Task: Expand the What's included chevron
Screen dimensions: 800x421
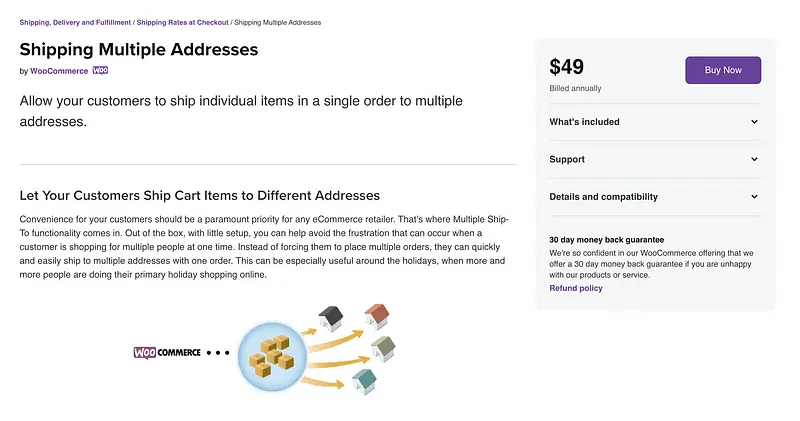Action: [x=754, y=122]
